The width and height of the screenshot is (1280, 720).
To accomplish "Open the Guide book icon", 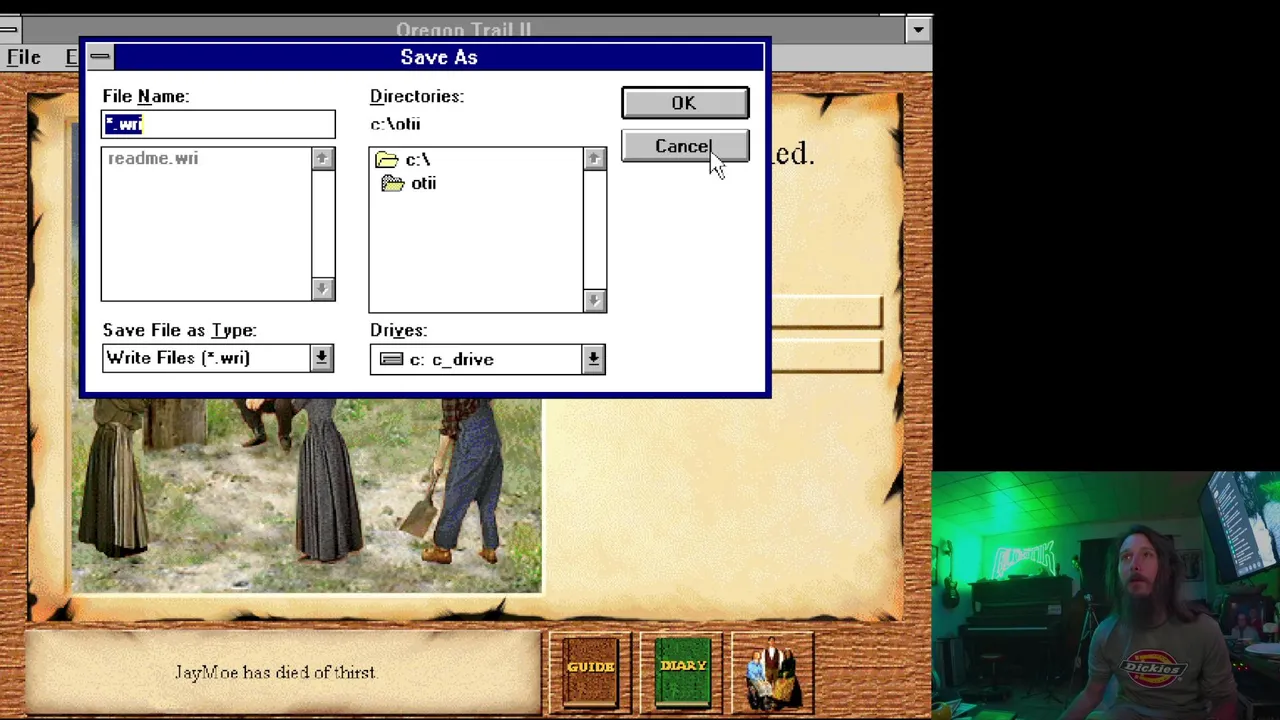I will [x=590, y=671].
